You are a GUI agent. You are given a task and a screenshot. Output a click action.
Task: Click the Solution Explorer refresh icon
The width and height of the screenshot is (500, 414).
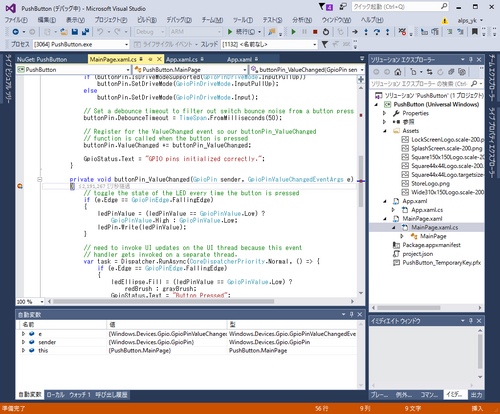[x=440, y=72]
